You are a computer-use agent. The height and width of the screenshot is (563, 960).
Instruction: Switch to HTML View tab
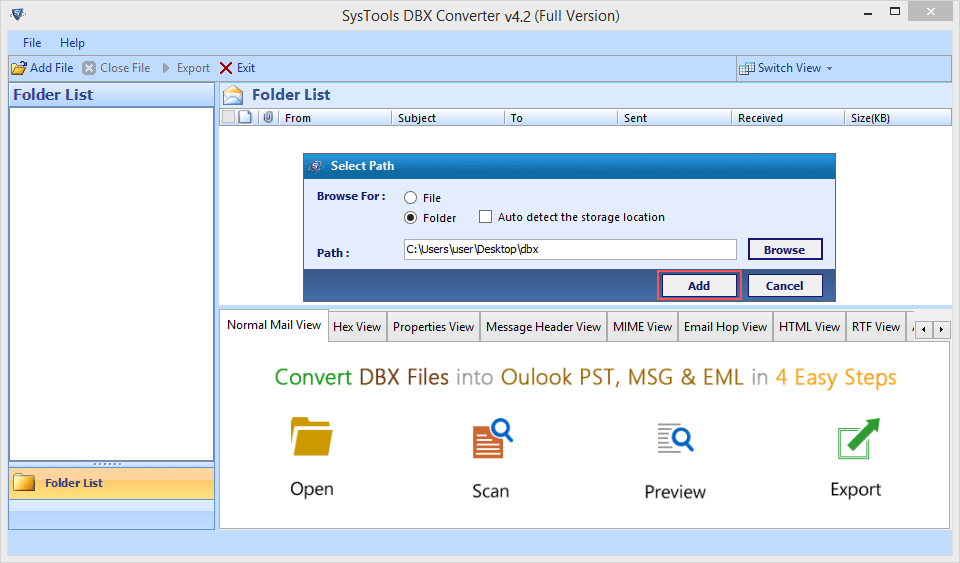[x=809, y=327]
